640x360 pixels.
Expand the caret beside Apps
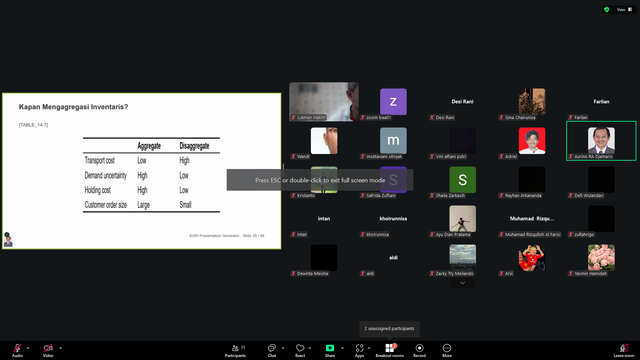(369, 348)
